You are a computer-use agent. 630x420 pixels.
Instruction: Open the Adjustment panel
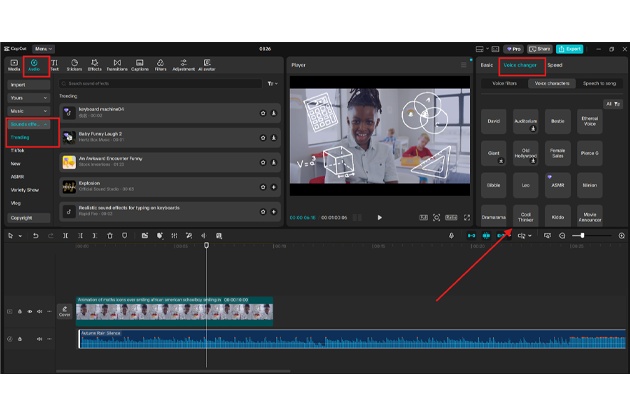click(x=184, y=65)
